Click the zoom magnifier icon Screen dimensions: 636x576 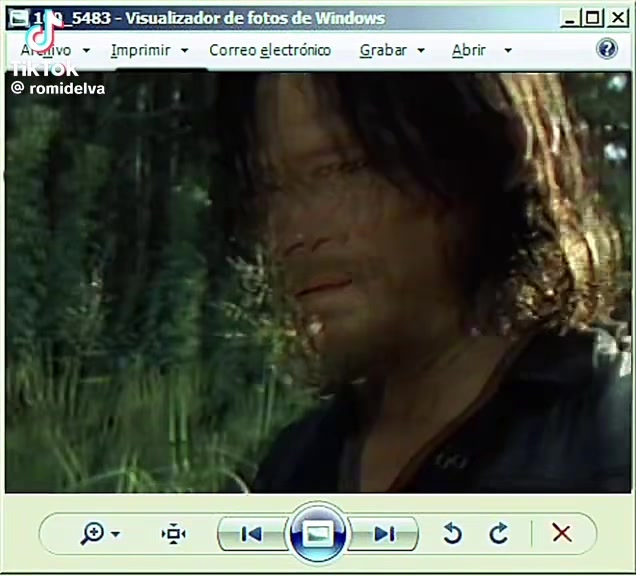point(92,533)
